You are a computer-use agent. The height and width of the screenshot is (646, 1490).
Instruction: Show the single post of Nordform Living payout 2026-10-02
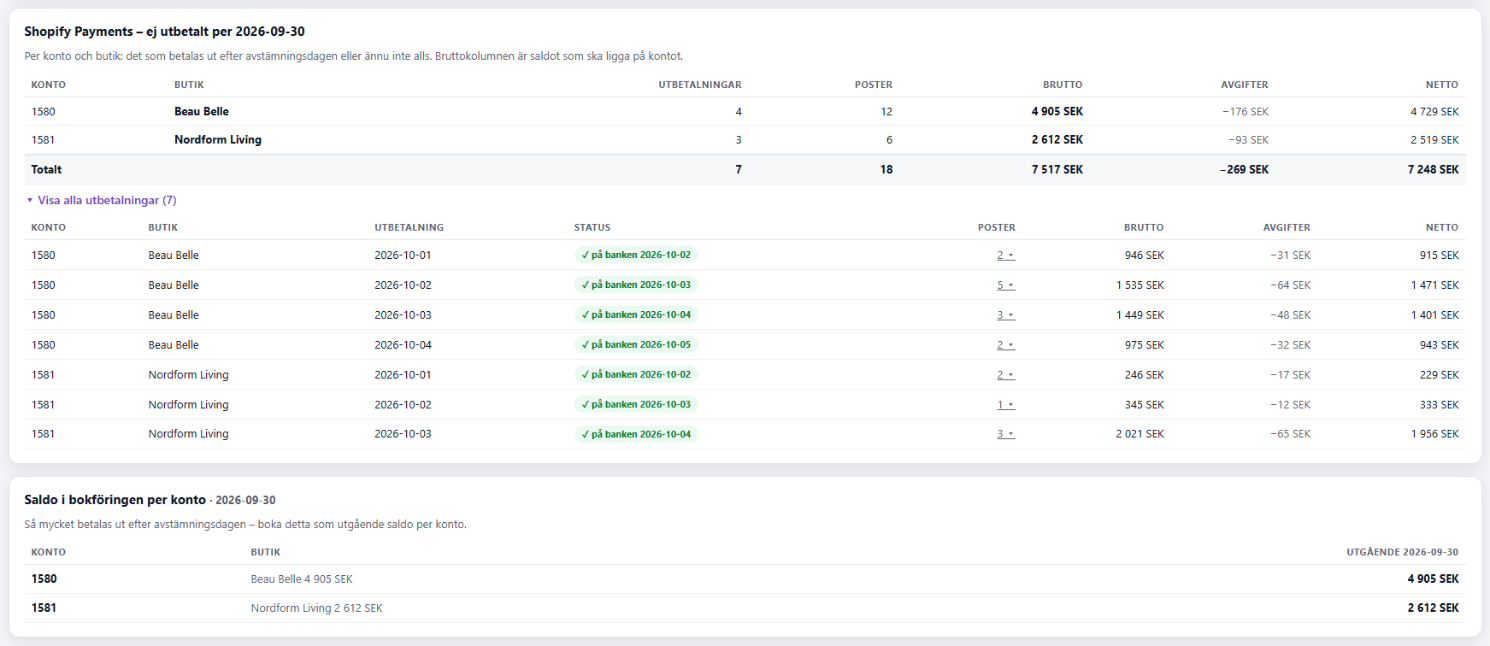[x=1005, y=405]
